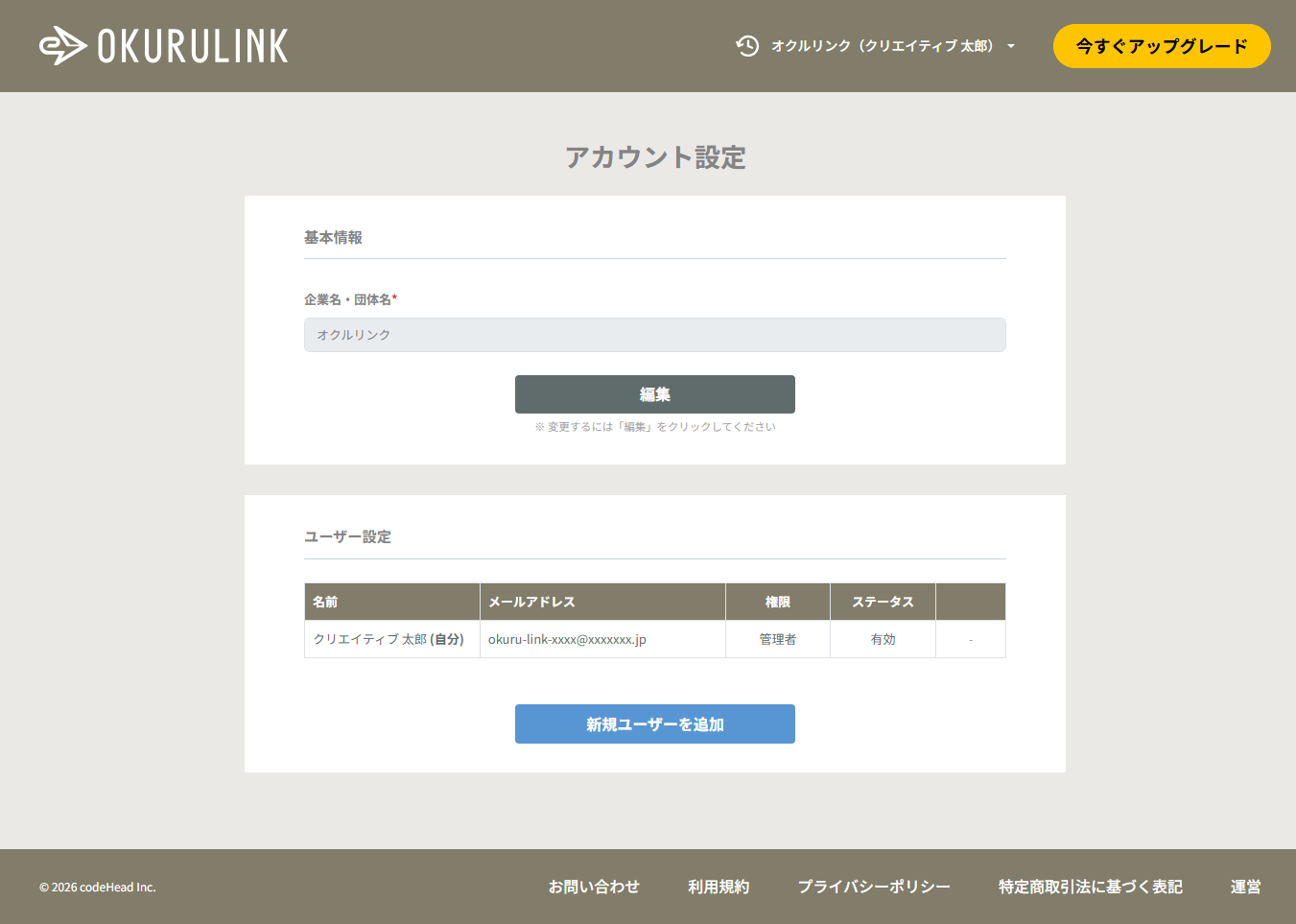Select the クリエイティブ 太郎 user row name
Image resolution: width=1296 pixels, height=924 pixels.
(389, 639)
